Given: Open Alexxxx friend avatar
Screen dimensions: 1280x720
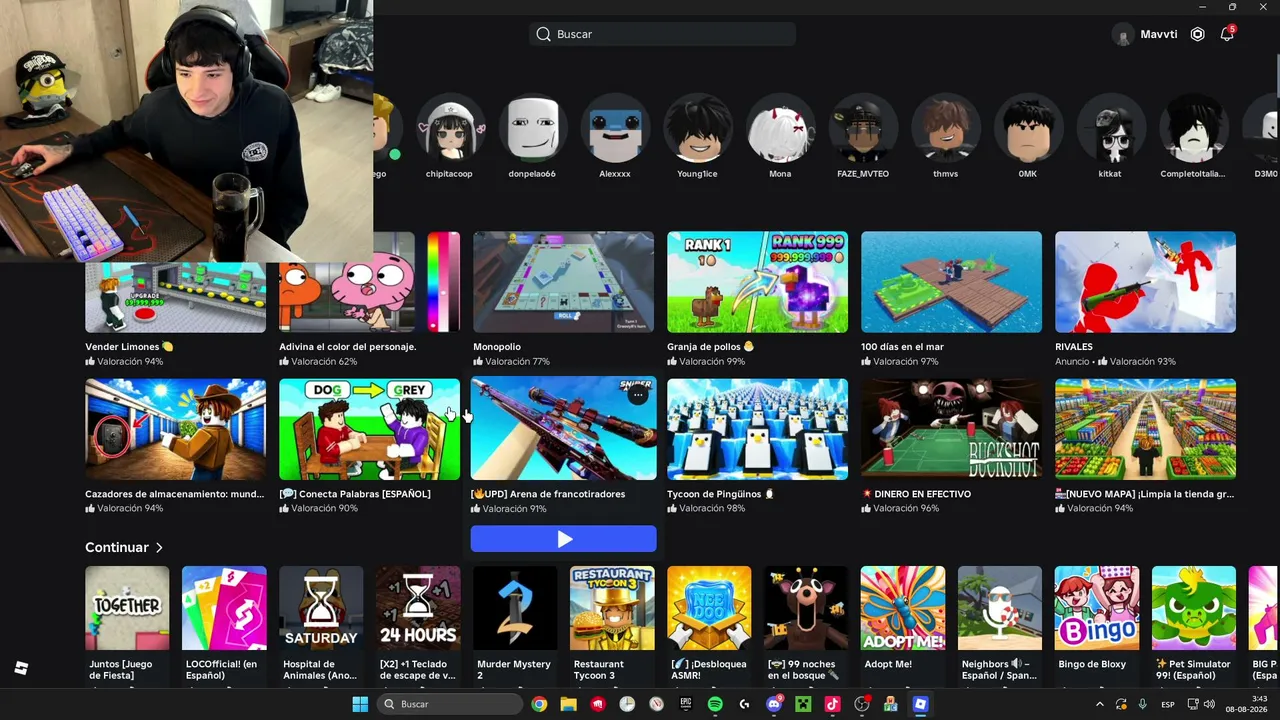Looking at the screenshot, I should (615, 127).
